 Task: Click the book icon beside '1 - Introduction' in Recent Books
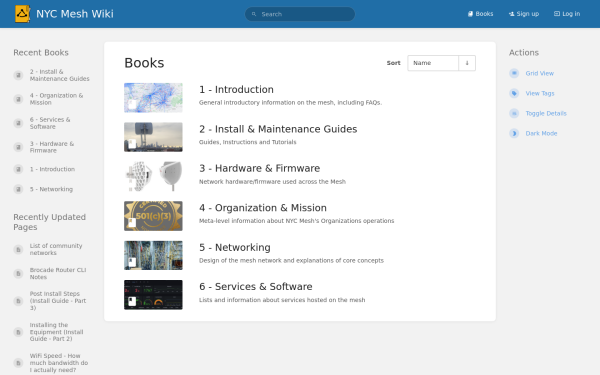tap(18, 169)
